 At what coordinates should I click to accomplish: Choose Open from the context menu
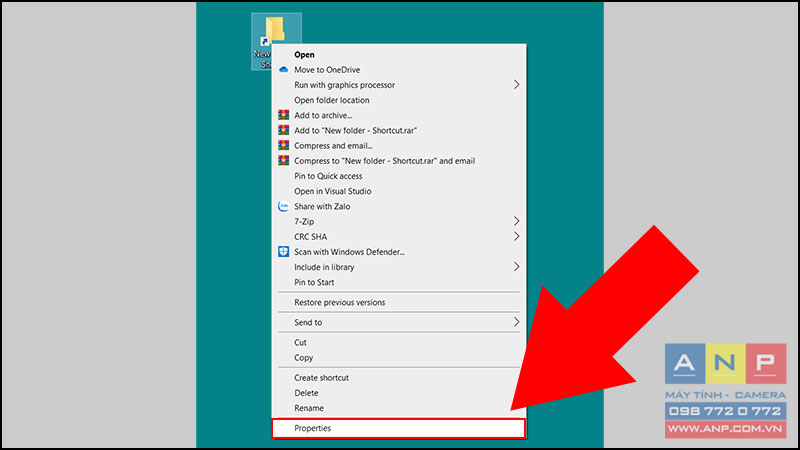pyautogui.click(x=398, y=55)
